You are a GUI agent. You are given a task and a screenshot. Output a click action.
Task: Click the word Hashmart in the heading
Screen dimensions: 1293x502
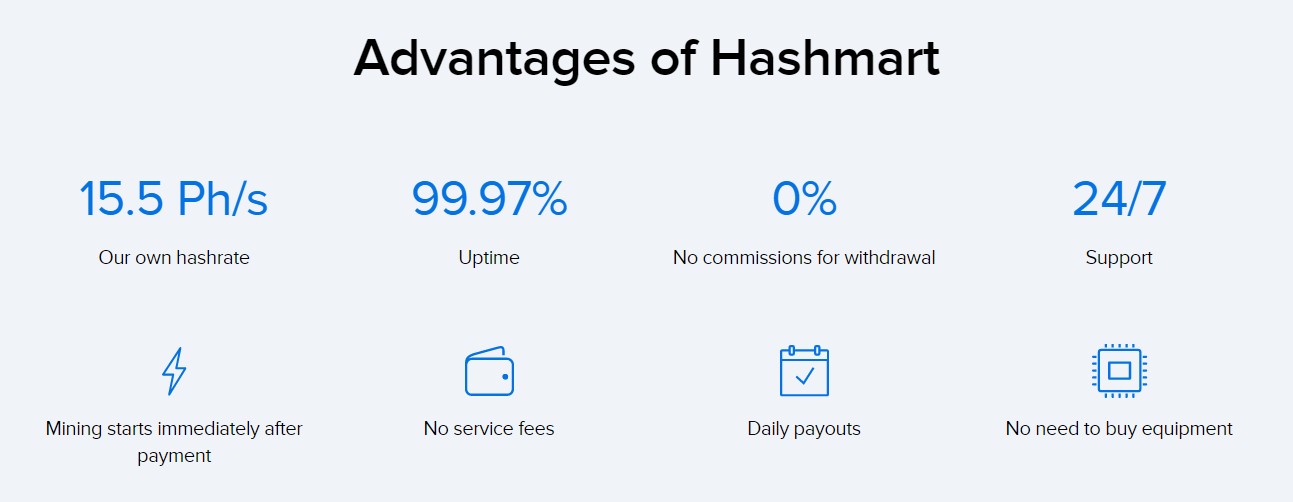point(825,59)
